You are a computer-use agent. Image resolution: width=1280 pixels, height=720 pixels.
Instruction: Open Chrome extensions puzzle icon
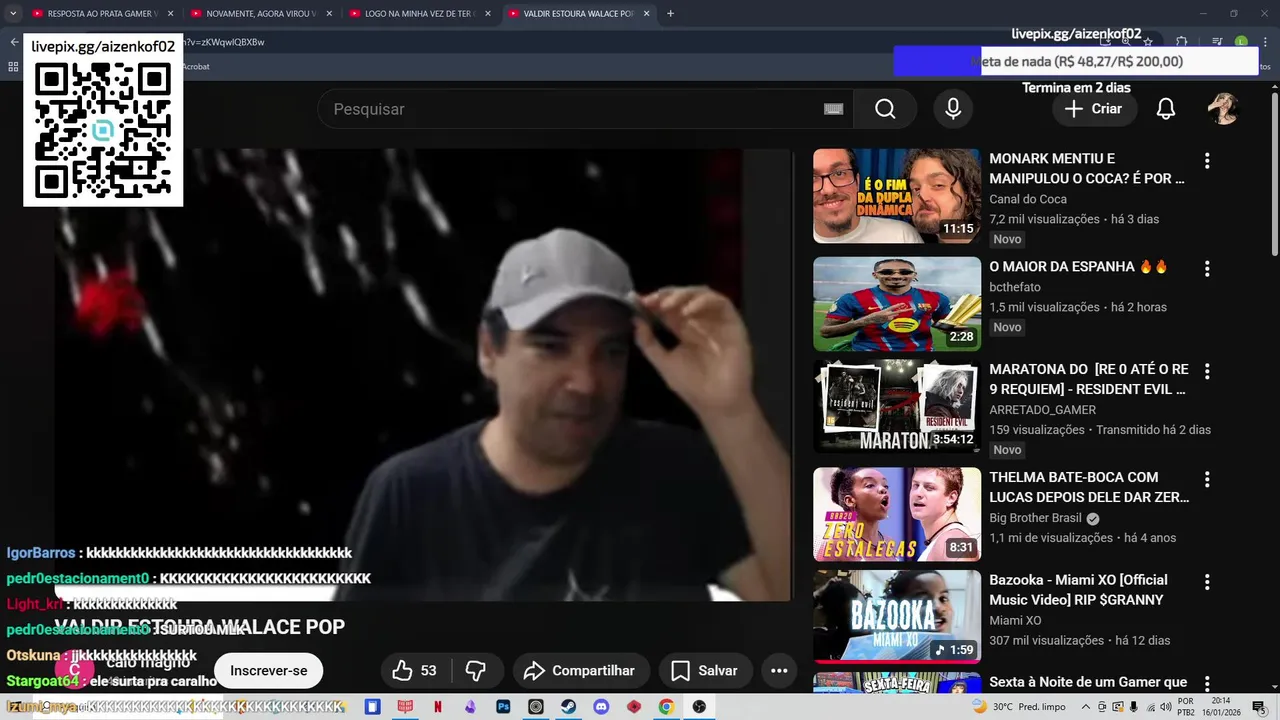pos(1181,42)
